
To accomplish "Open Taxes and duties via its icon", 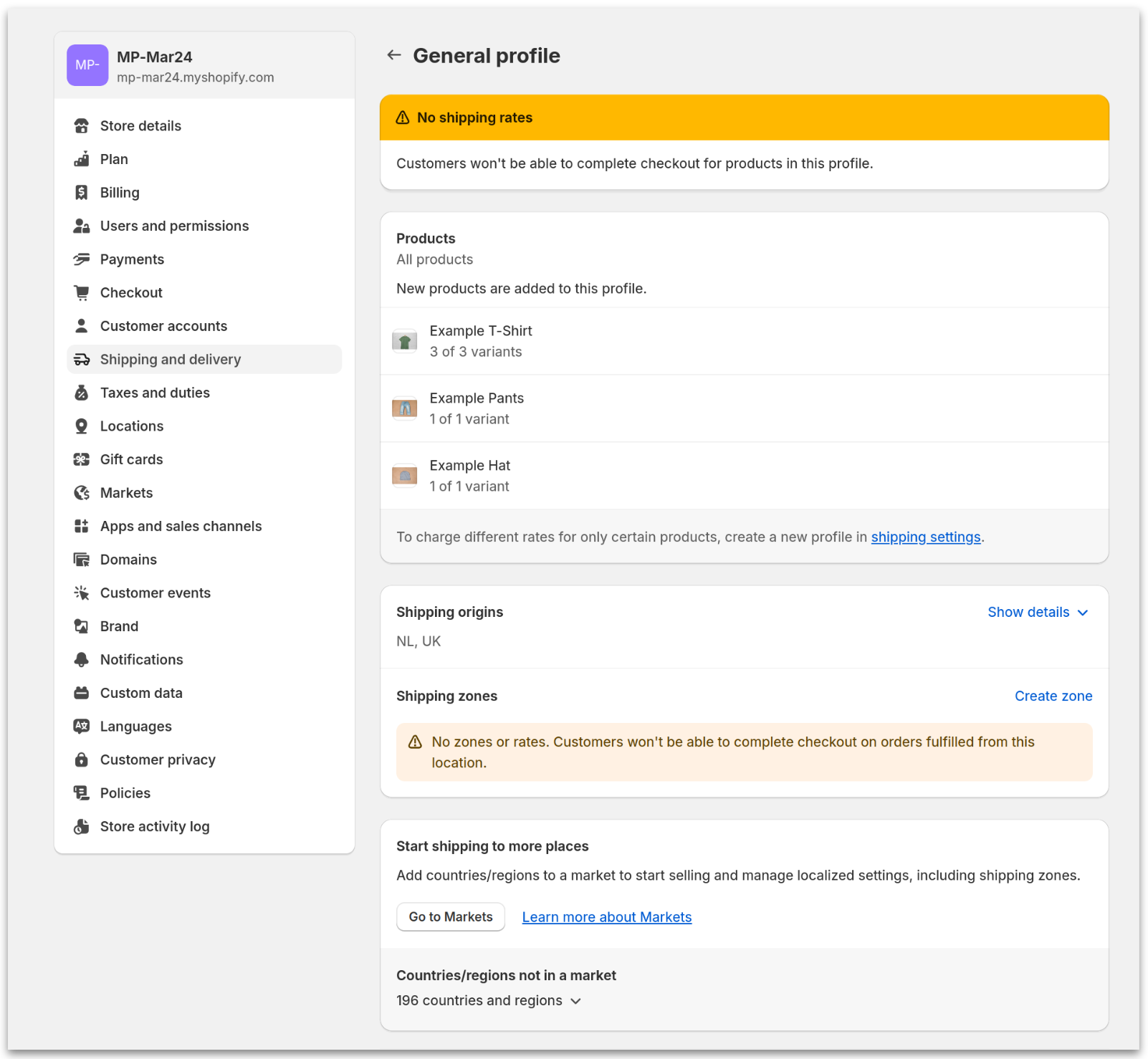I will click(x=81, y=393).
